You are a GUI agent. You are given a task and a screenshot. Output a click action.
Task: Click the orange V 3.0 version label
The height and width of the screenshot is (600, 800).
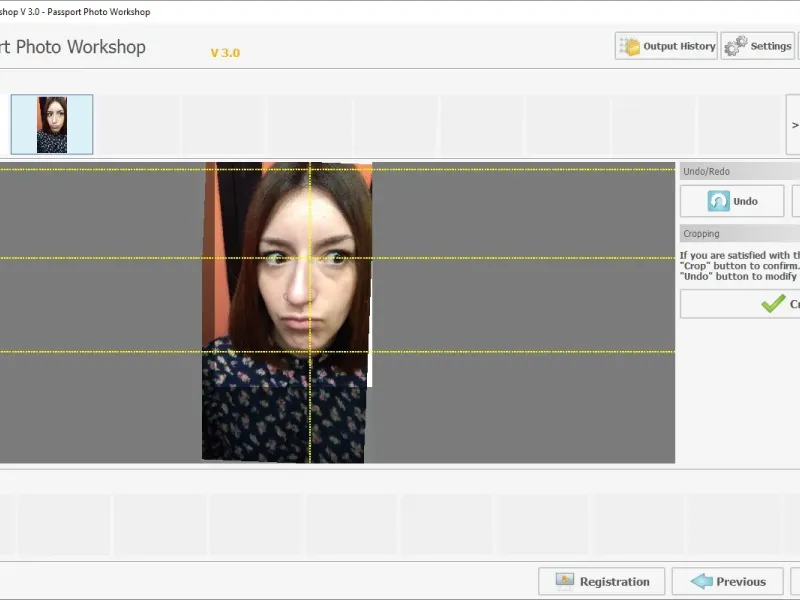(225, 53)
